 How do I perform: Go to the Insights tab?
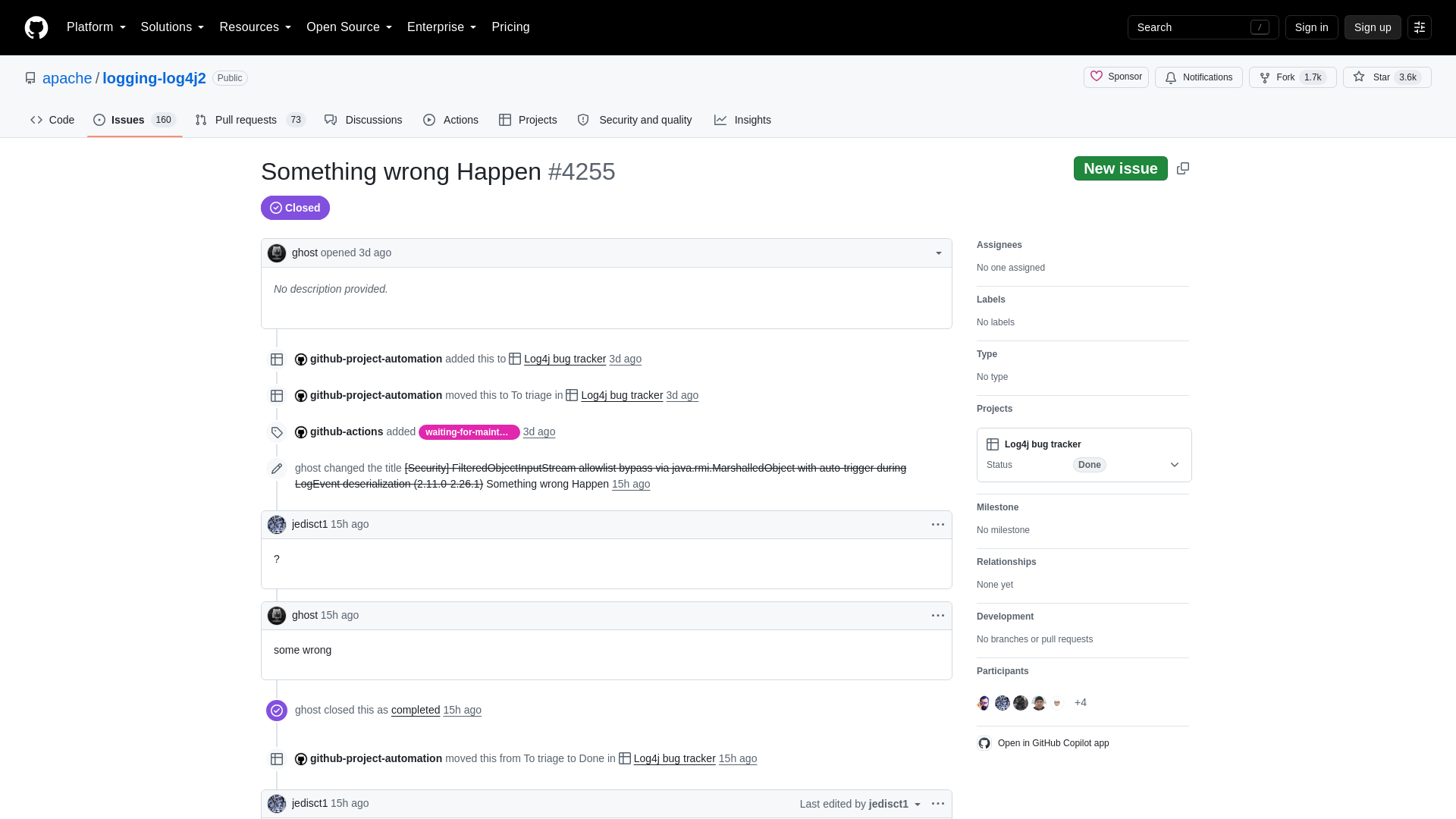pos(742,120)
